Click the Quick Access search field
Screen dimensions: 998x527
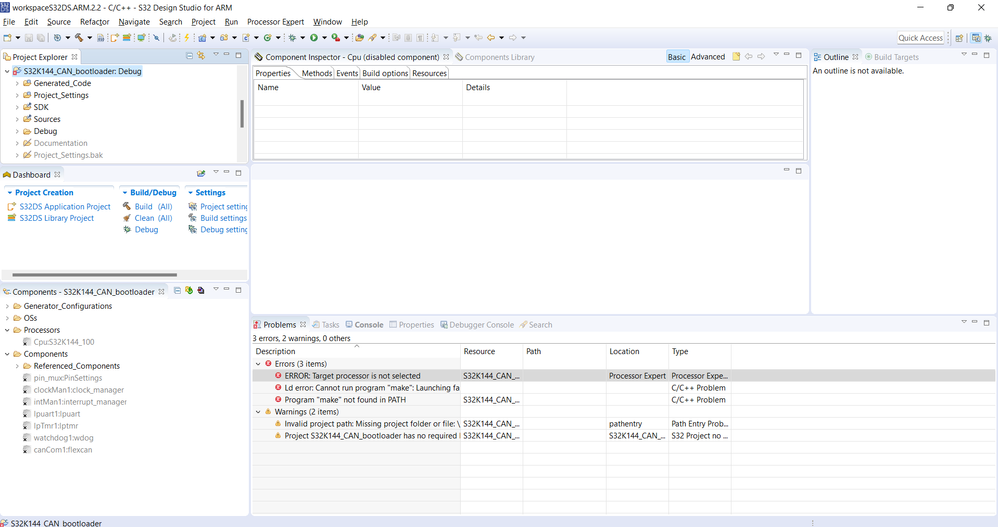[920, 38]
